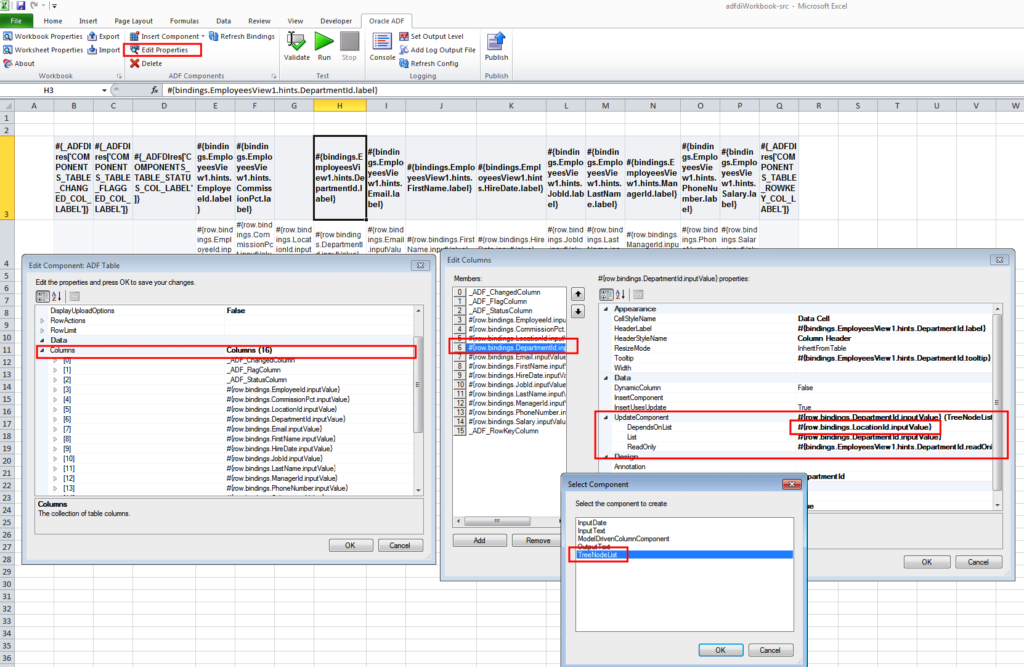Viewport: 1024px width, 667px height.
Task: Validate the workbook with the Validate icon
Action: [x=296, y=42]
